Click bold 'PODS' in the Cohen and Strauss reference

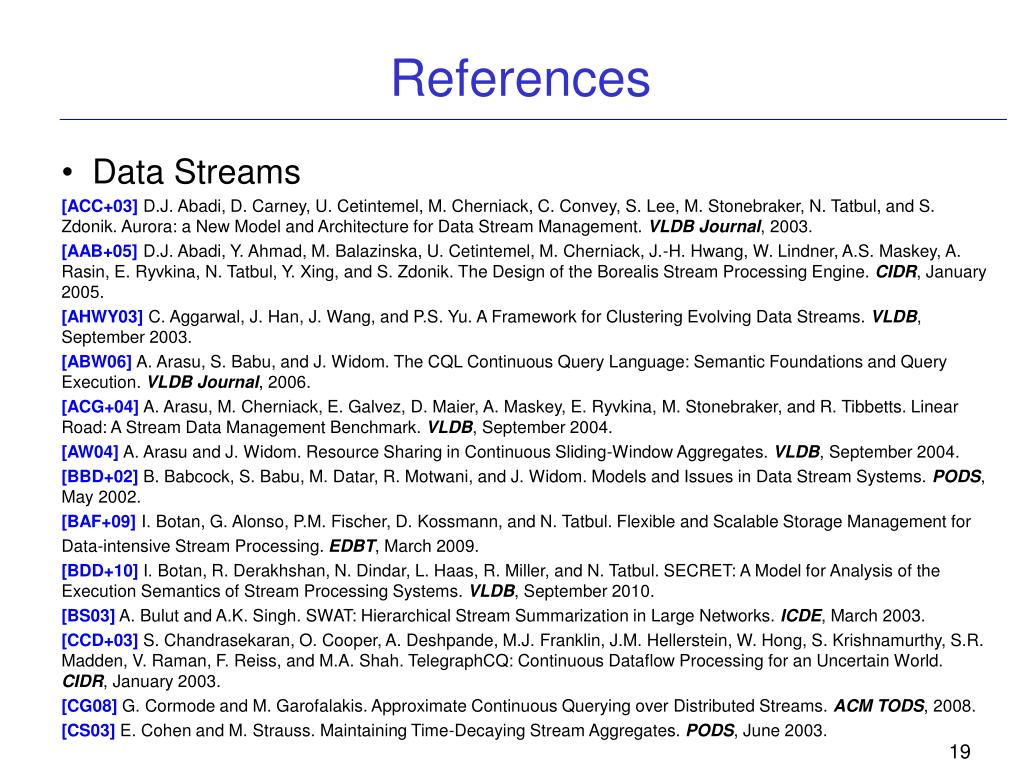click(710, 730)
